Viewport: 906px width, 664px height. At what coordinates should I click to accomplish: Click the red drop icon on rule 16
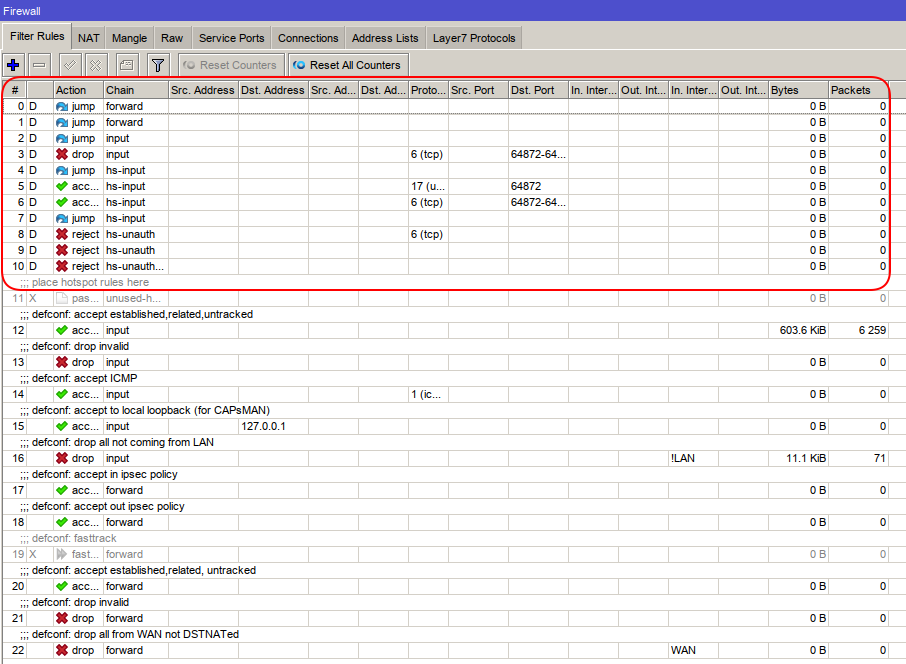coord(62,458)
